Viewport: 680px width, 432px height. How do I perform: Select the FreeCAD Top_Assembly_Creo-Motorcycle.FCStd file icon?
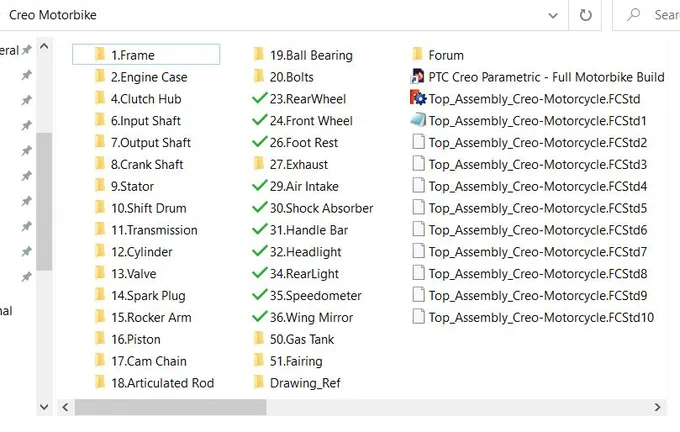pos(418,98)
